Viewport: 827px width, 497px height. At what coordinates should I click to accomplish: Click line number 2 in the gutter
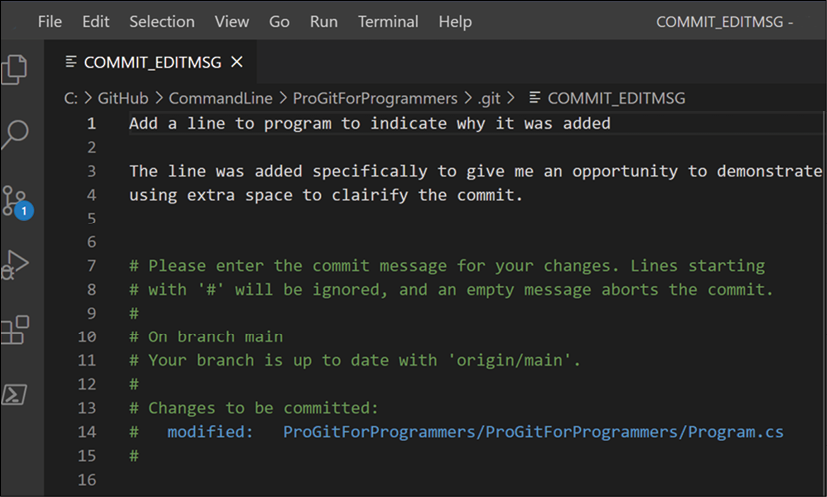pos(91,147)
